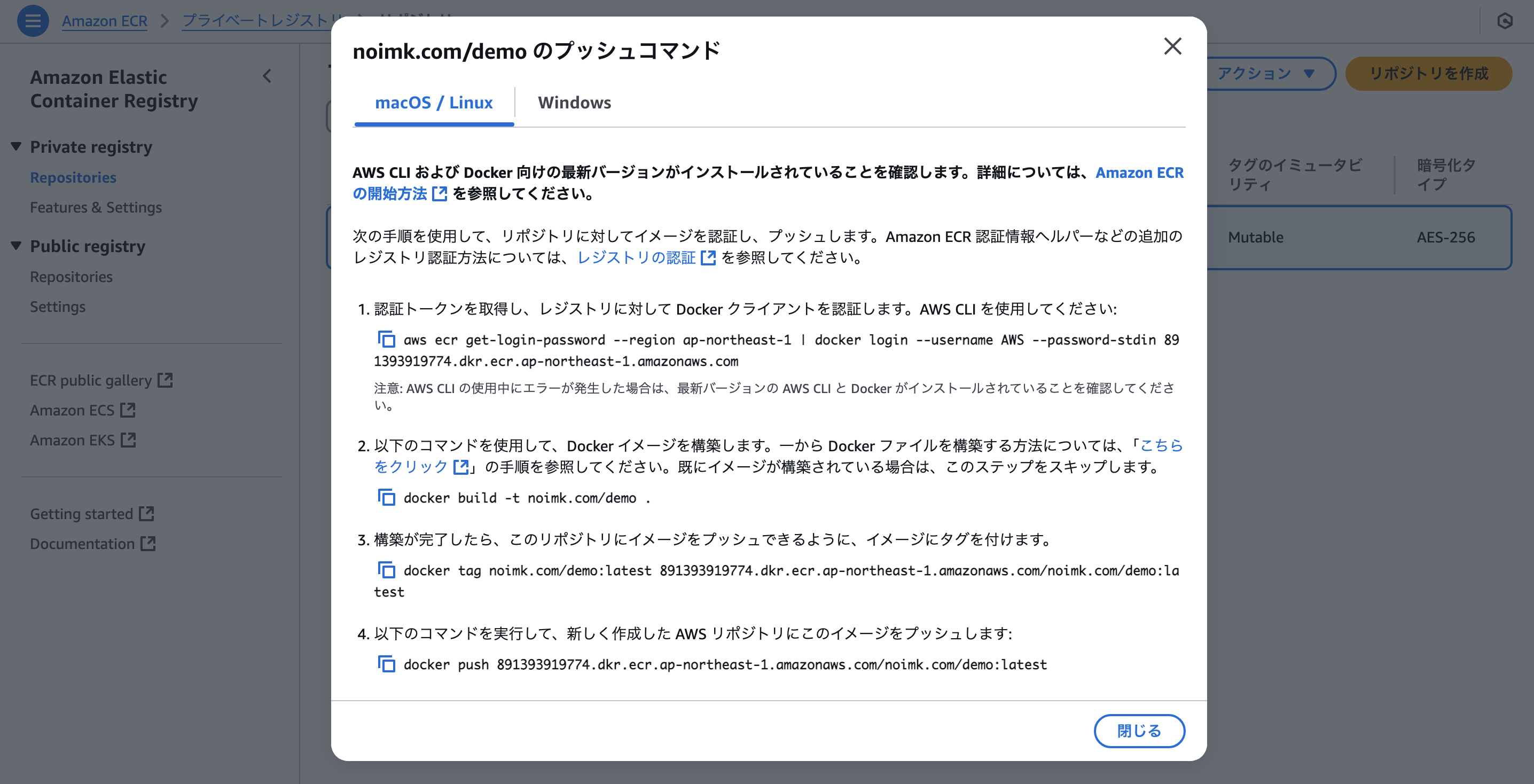Click the docker push command text
The image size is (1534, 784).
725,664
